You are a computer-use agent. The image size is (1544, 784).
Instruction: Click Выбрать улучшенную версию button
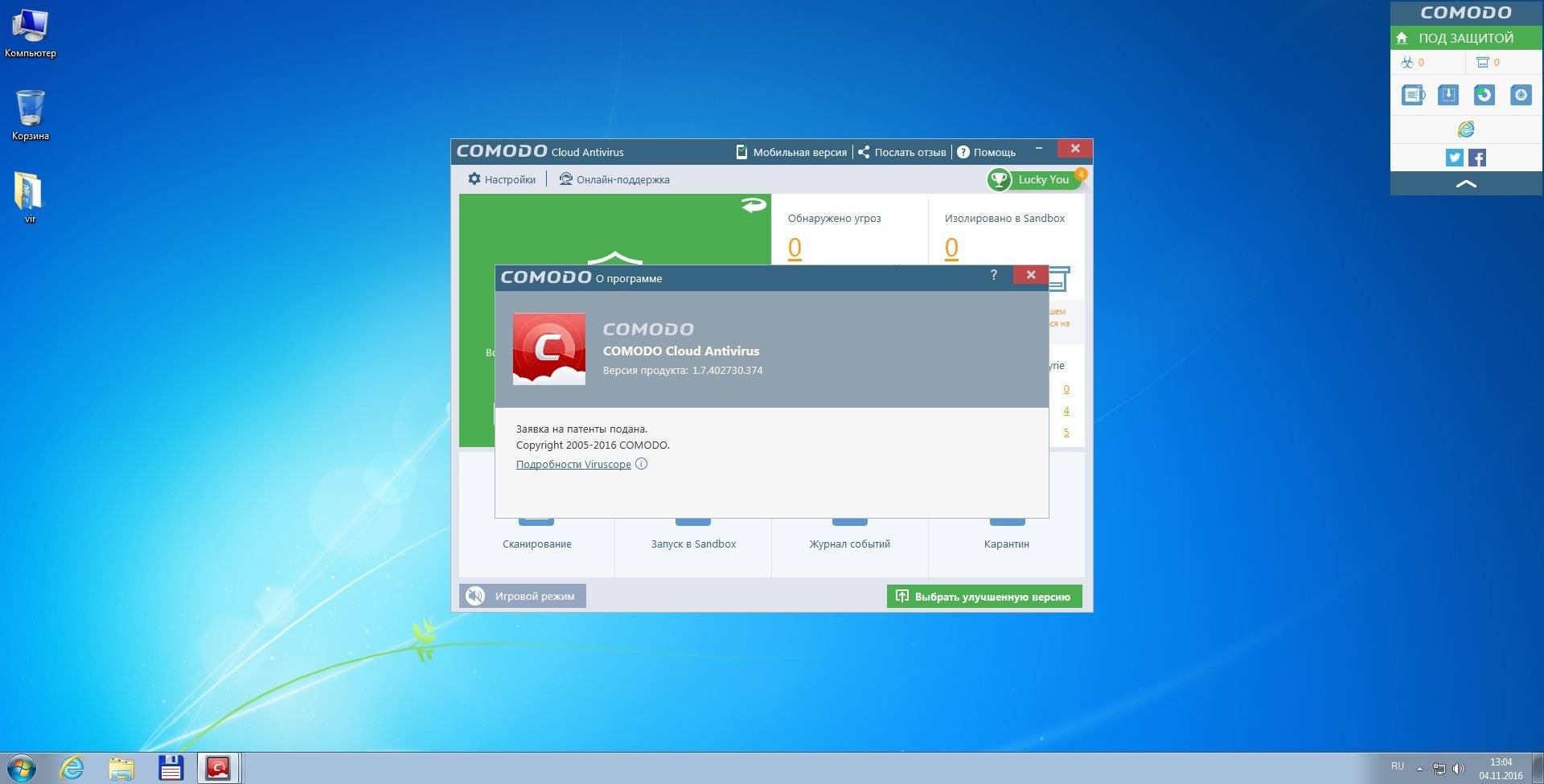[x=984, y=596]
